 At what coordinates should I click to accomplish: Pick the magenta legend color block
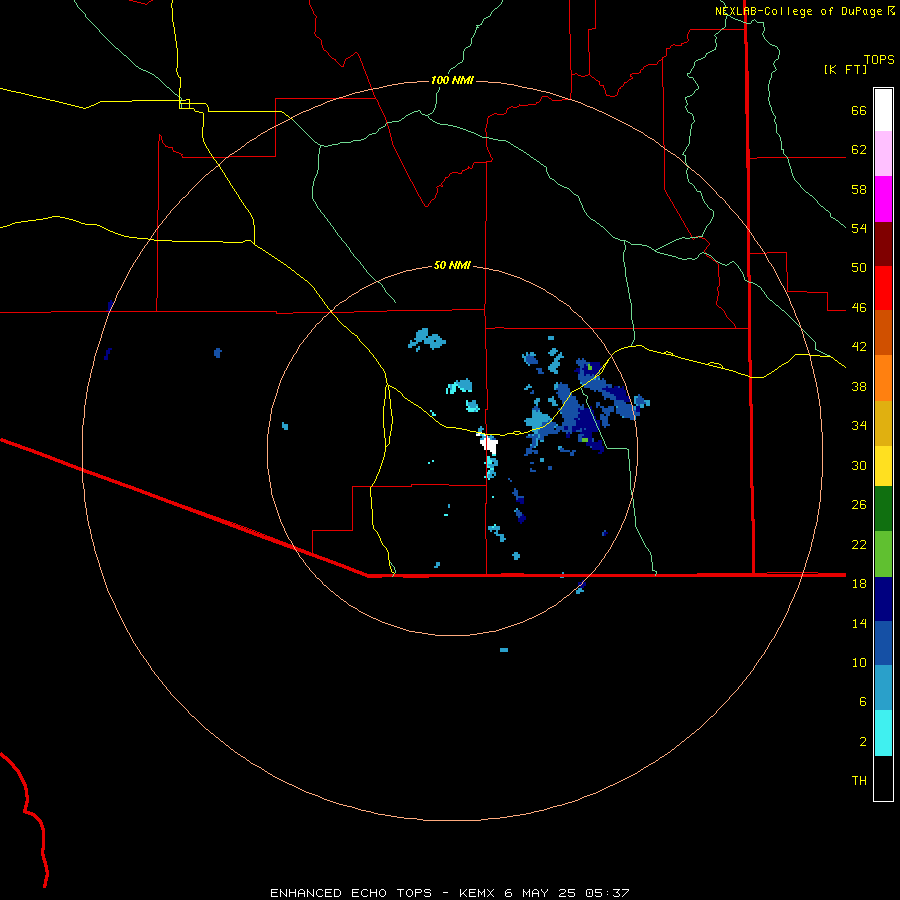coord(883,199)
